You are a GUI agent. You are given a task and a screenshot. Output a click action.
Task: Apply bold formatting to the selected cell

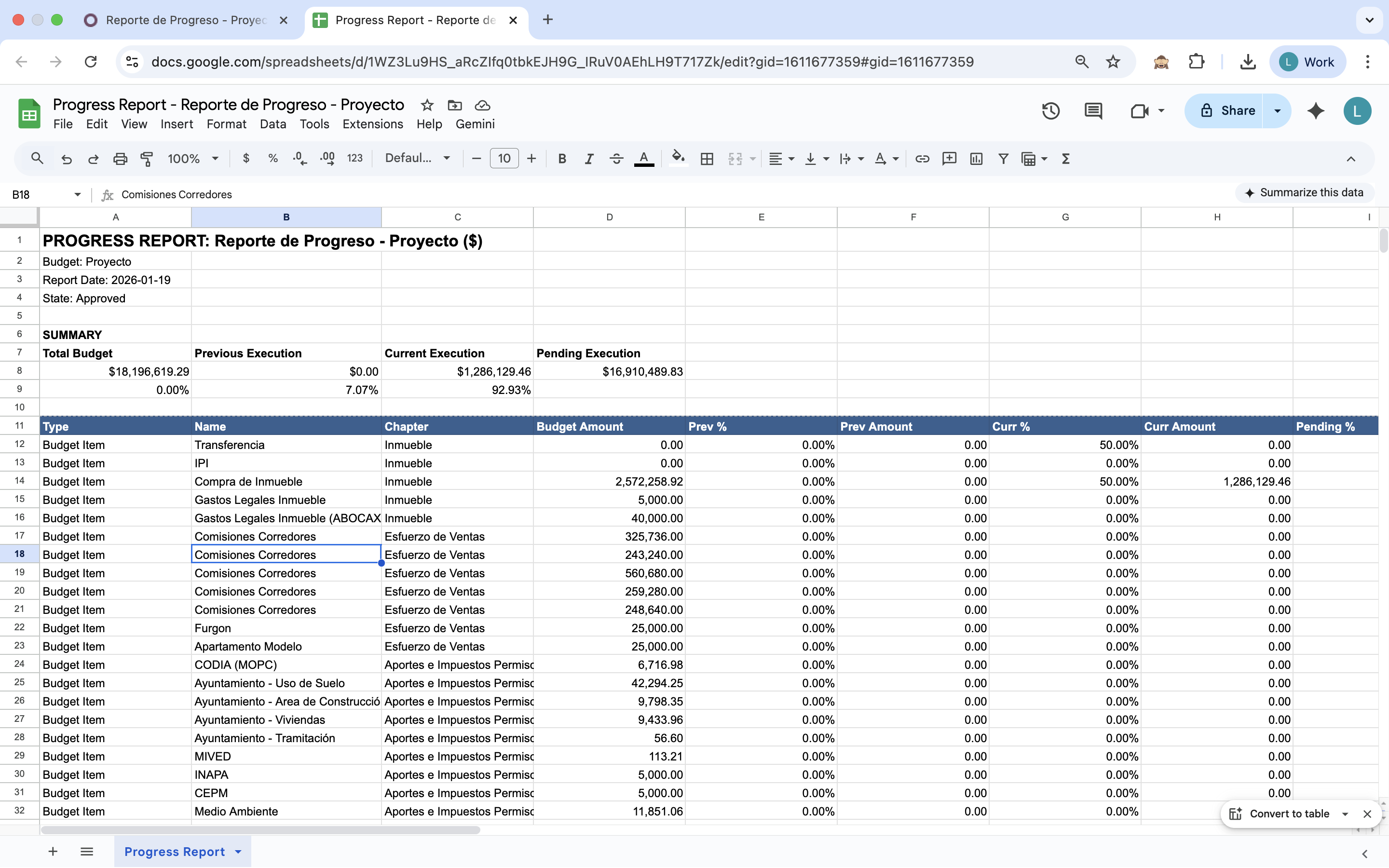point(562,159)
